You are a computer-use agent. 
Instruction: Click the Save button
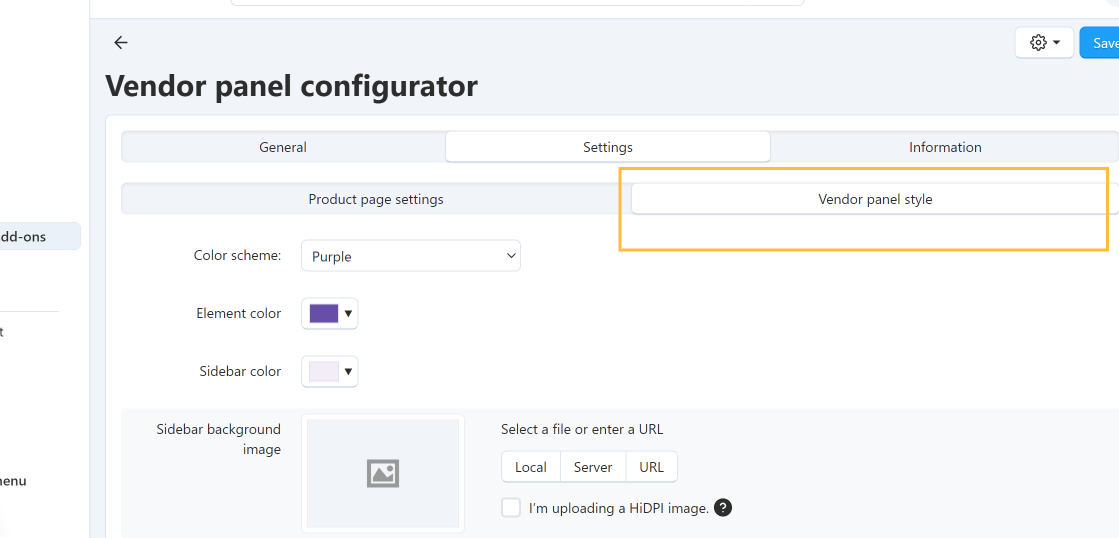(1100, 43)
